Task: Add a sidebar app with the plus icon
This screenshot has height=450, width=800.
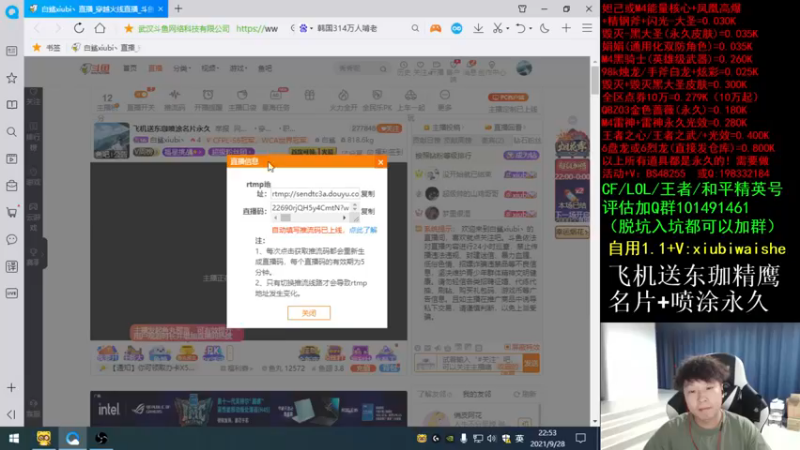Action: coord(12,388)
